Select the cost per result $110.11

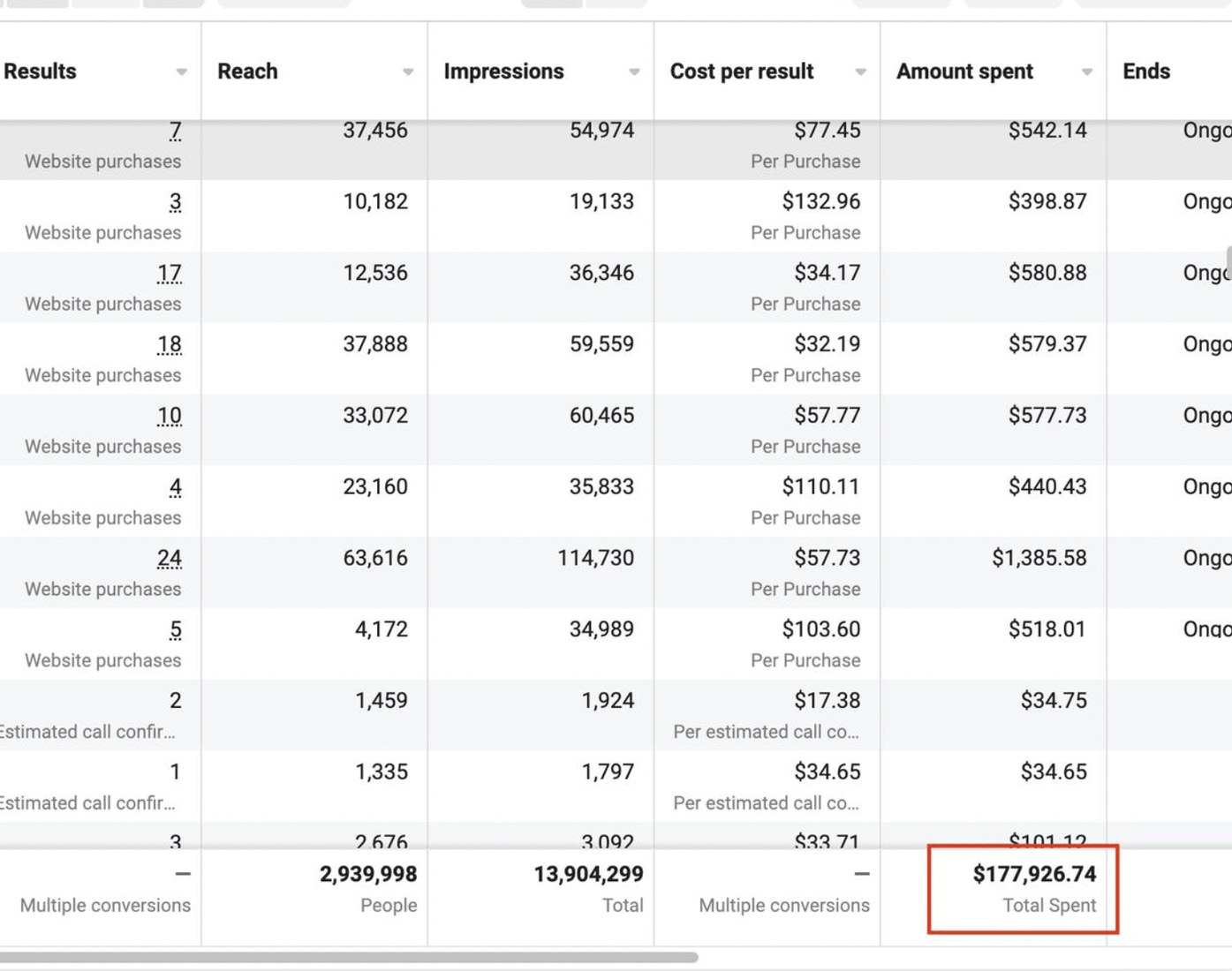821,487
